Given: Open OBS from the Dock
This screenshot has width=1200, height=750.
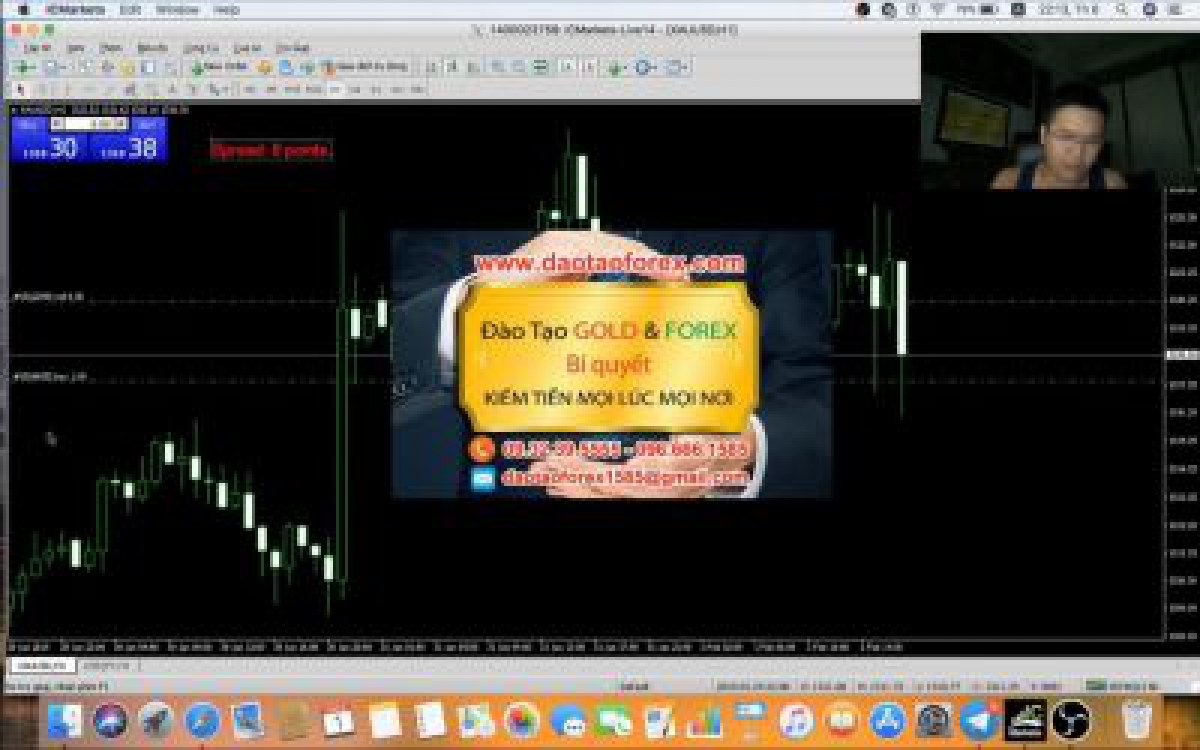Looking at the screenshot, I should [1071, 720].
